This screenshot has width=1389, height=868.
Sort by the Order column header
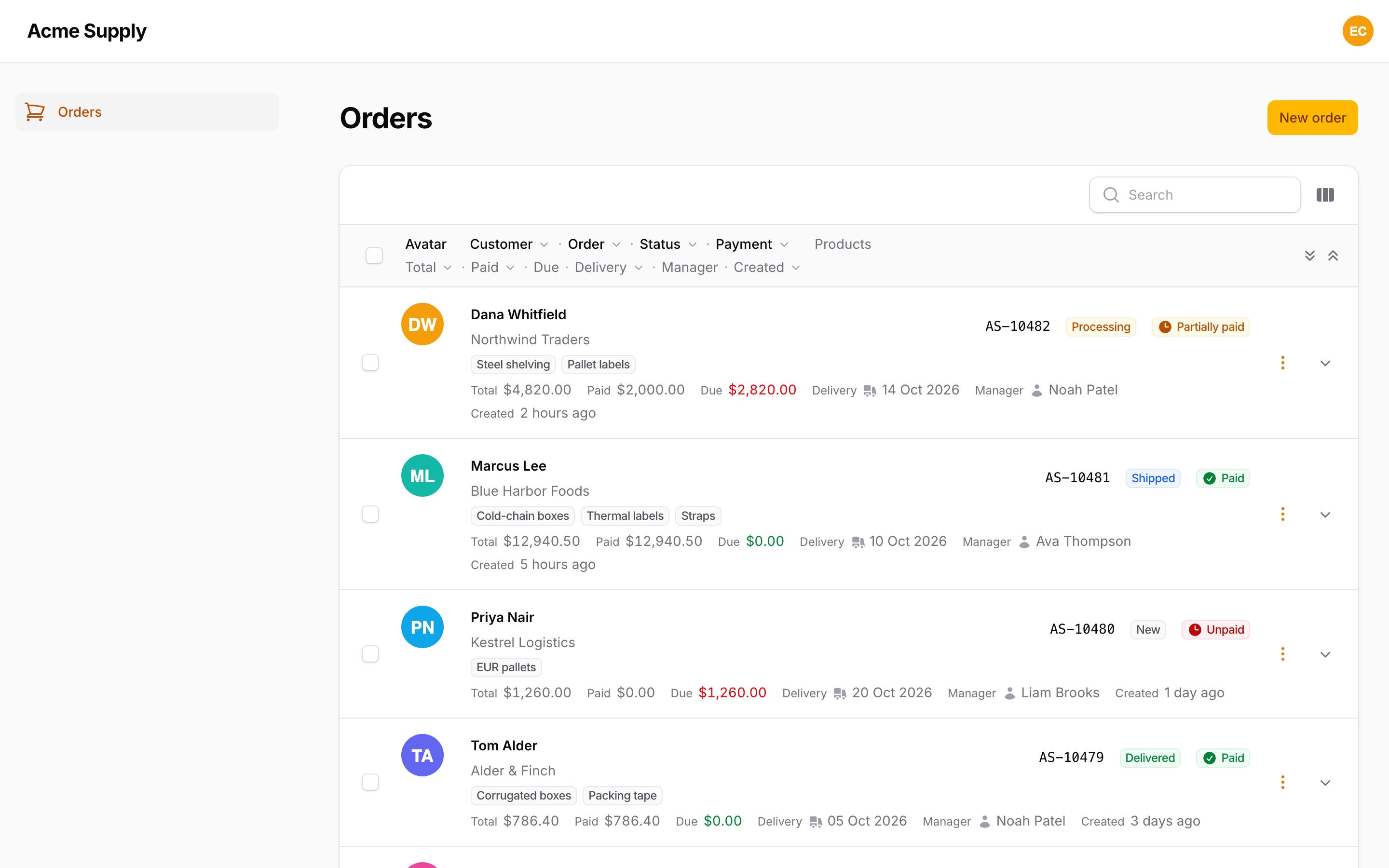[594, 244]
